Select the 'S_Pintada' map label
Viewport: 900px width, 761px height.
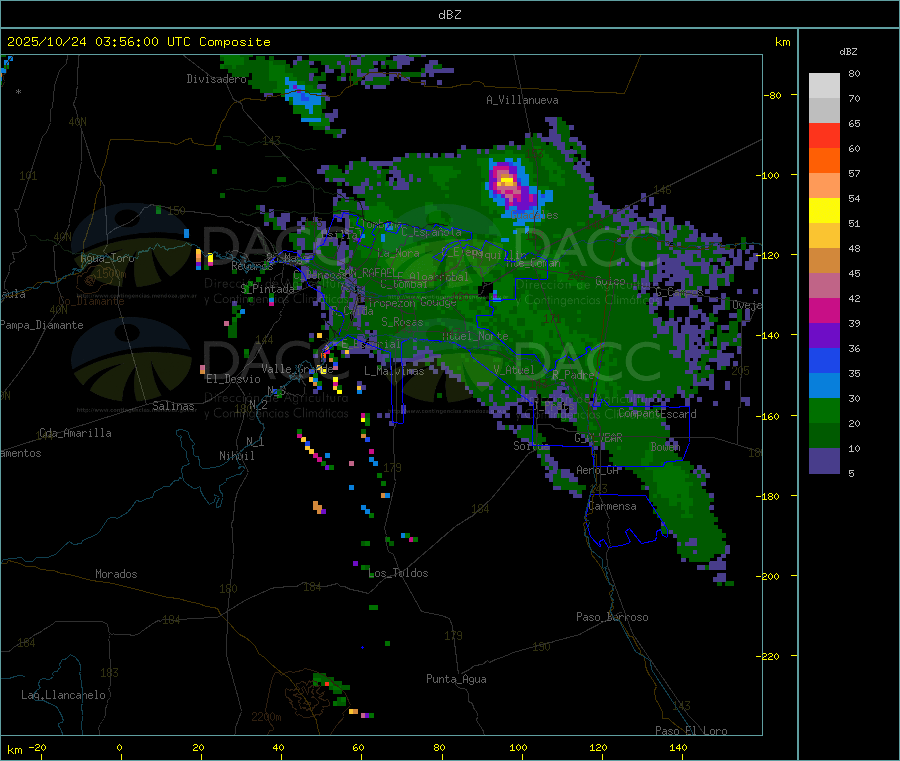(x=267, y=289)
